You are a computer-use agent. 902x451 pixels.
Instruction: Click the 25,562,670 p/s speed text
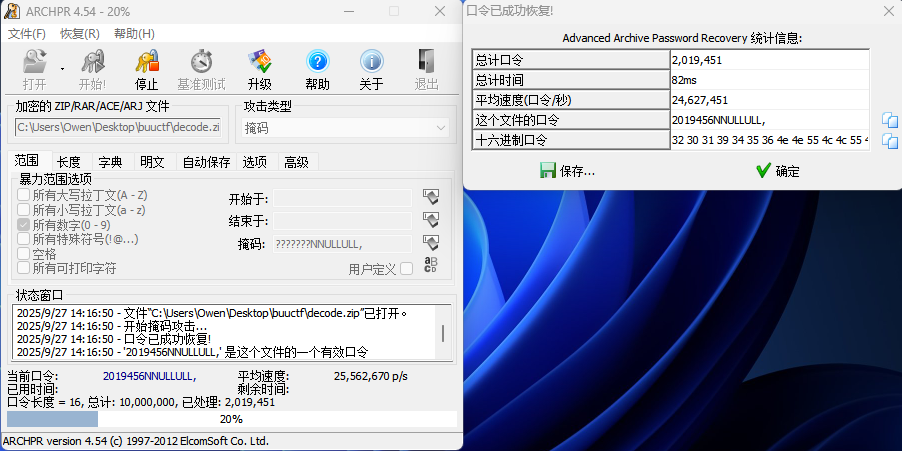coord(370,376)
